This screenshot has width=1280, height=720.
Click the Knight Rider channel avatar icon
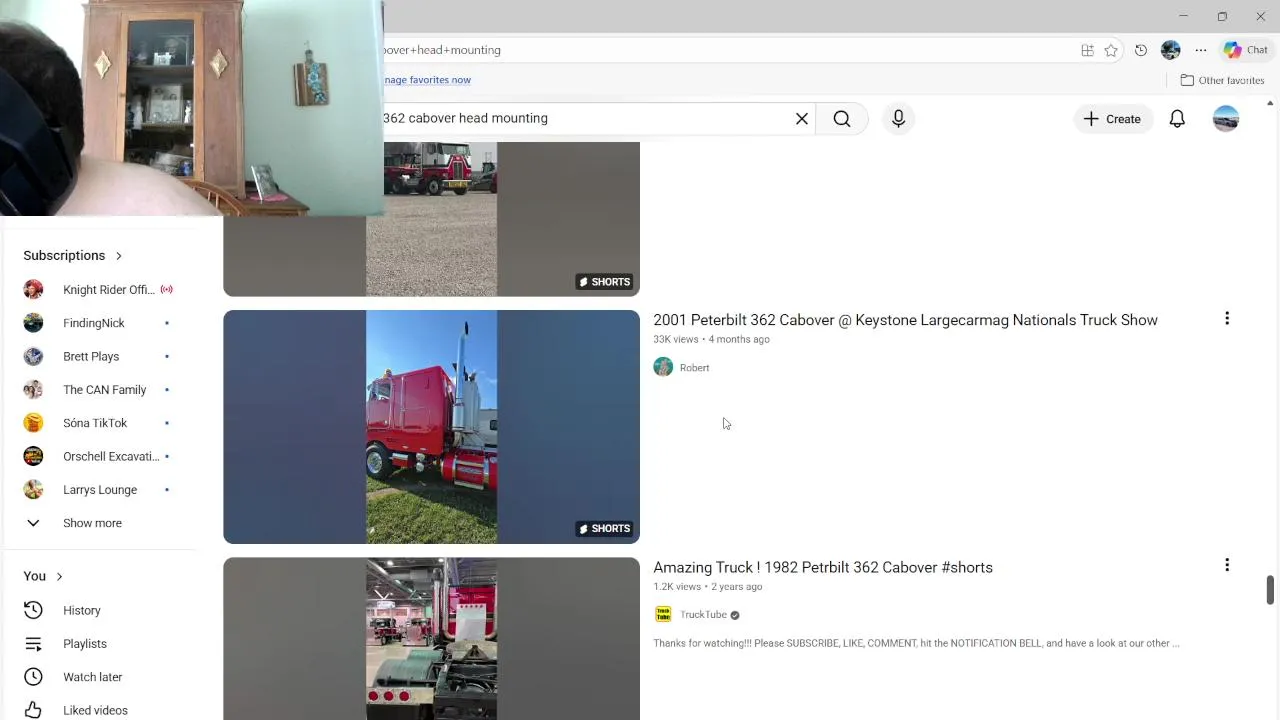33,290
